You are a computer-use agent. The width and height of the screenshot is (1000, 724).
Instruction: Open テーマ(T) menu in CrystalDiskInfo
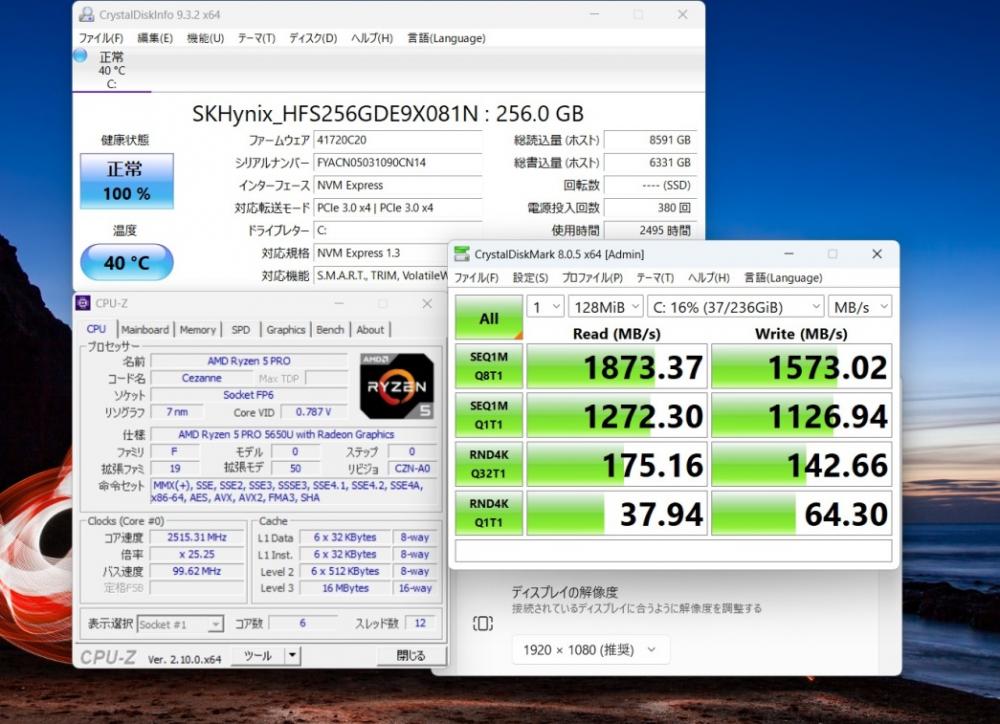coord(256,38)
